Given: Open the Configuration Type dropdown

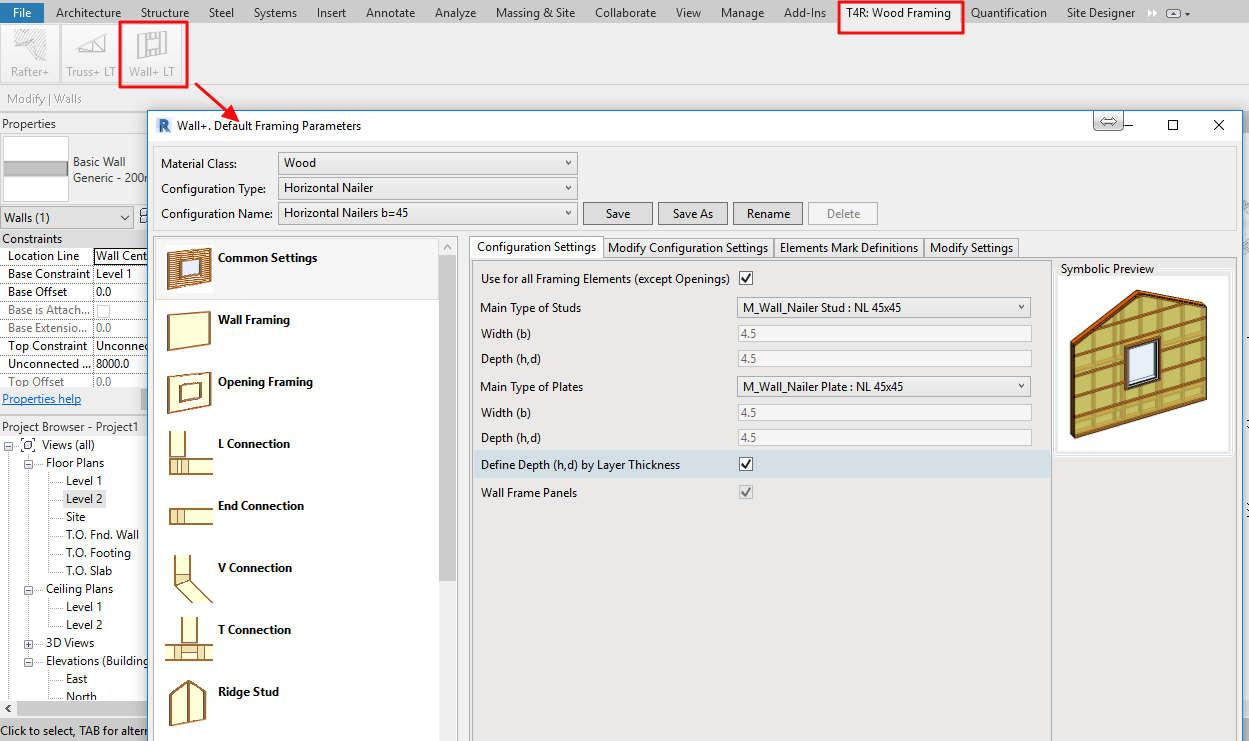Looking at the screenshot, I should [x=428, y=188].
